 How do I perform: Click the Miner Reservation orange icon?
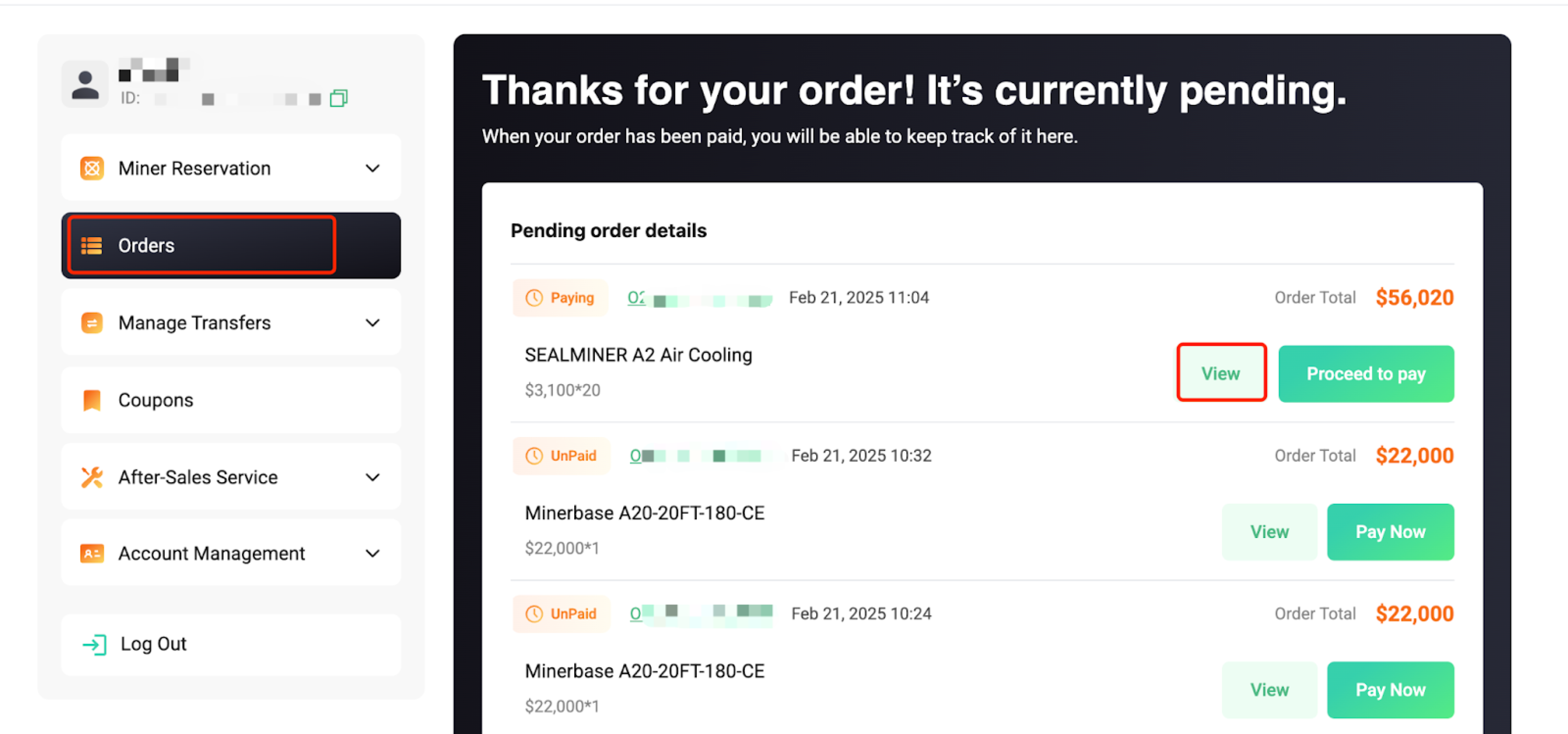92,168
